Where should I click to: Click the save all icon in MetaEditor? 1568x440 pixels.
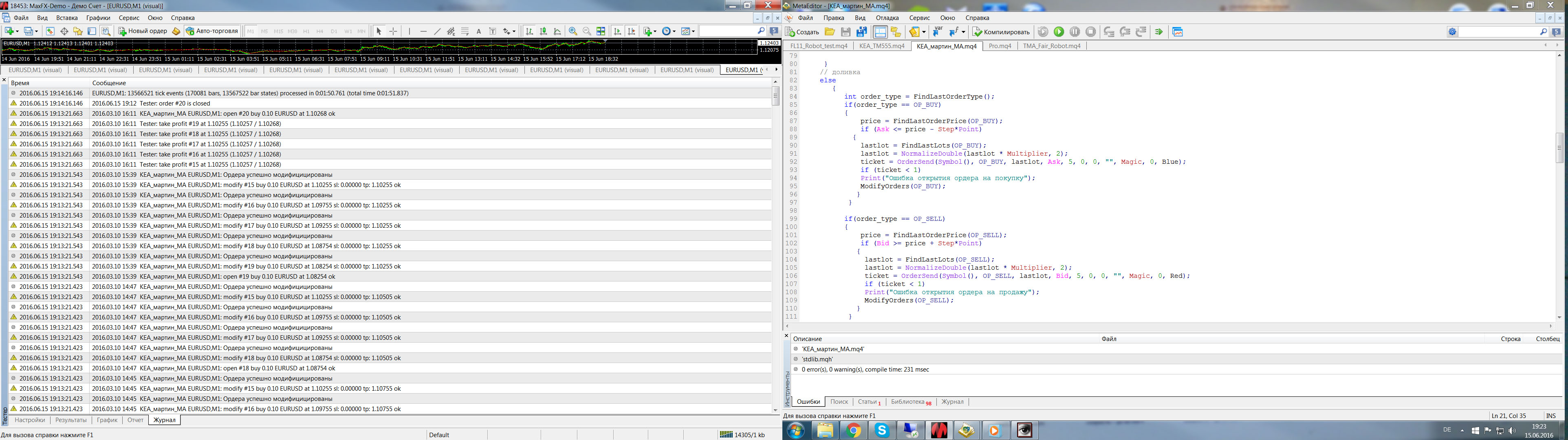[861, 32]
